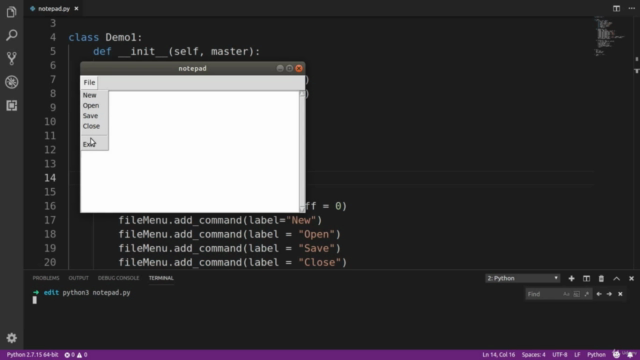Click 'Ln 14, Col 16' in the status bar
Screen dimensions: 640x360
(498, 355)
